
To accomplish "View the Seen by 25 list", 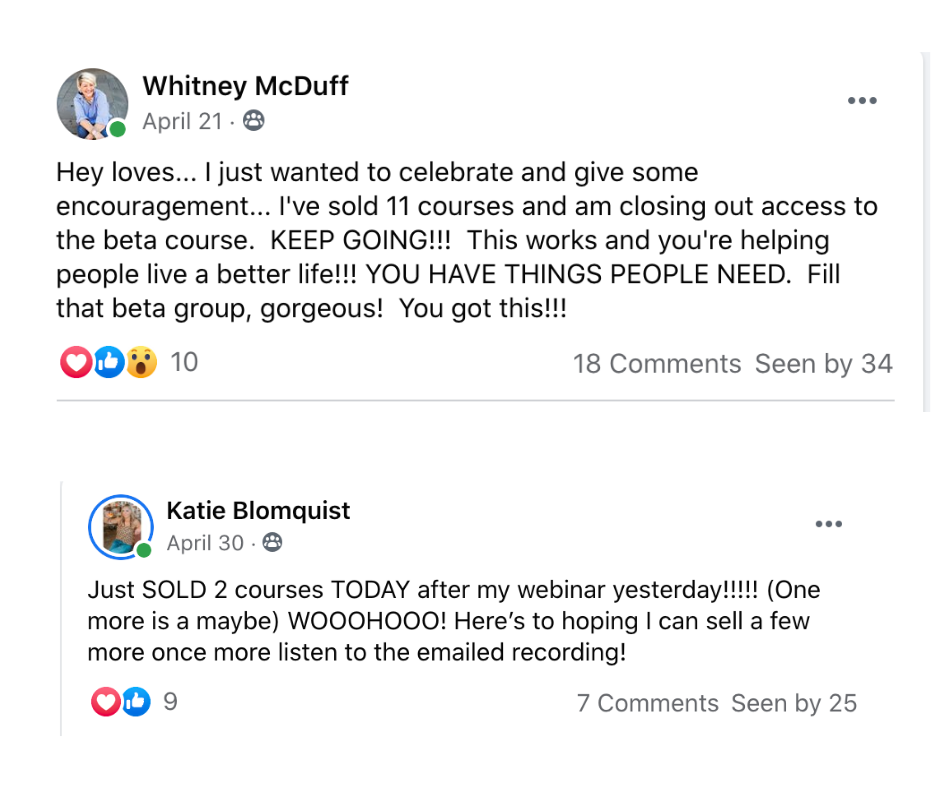I will [x=794, y=704].
